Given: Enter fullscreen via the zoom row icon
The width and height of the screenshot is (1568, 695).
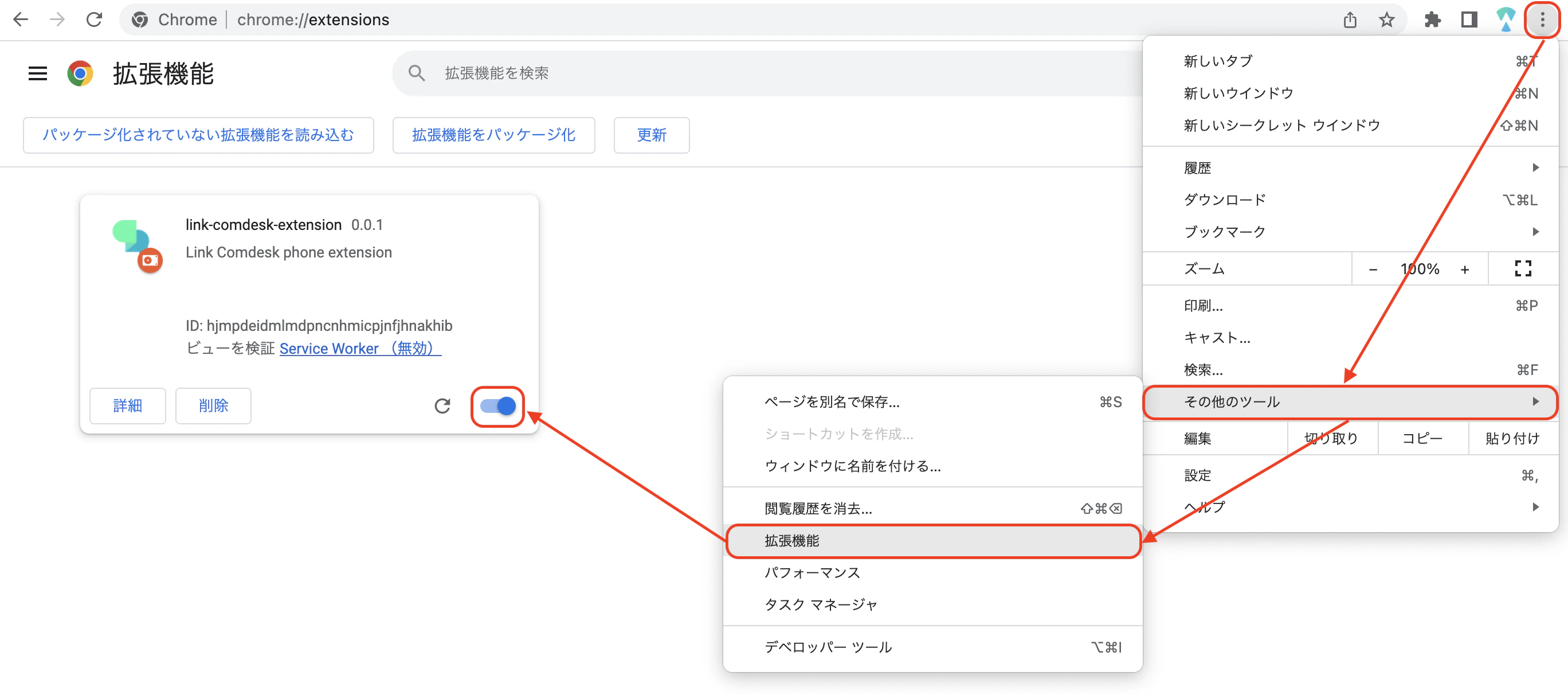Looking at the screenshot, I should pos(1522,268).
